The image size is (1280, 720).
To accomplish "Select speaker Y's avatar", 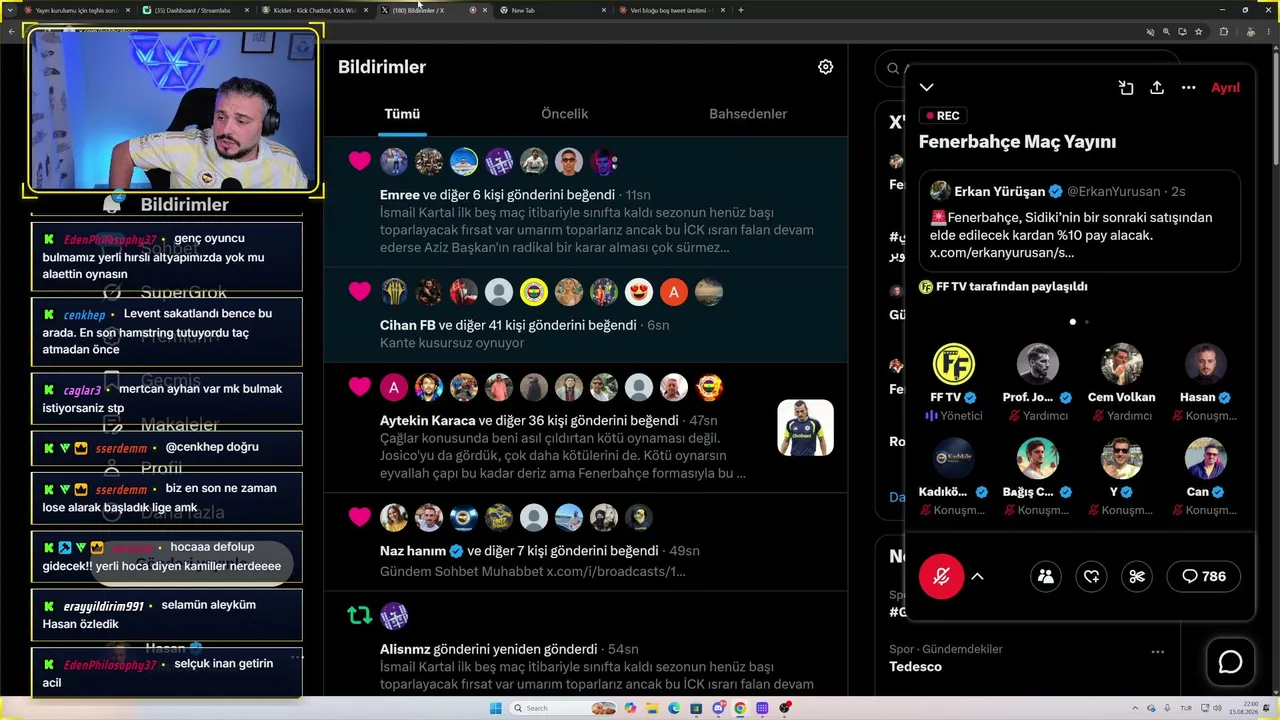I will 1121,458.
